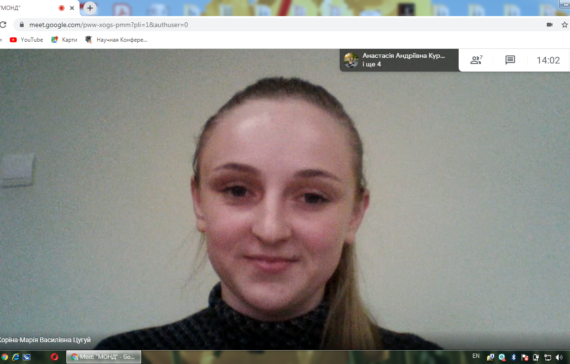Switch the EN input language indicator
Screen dimensions: 570x364
[476, 356]
